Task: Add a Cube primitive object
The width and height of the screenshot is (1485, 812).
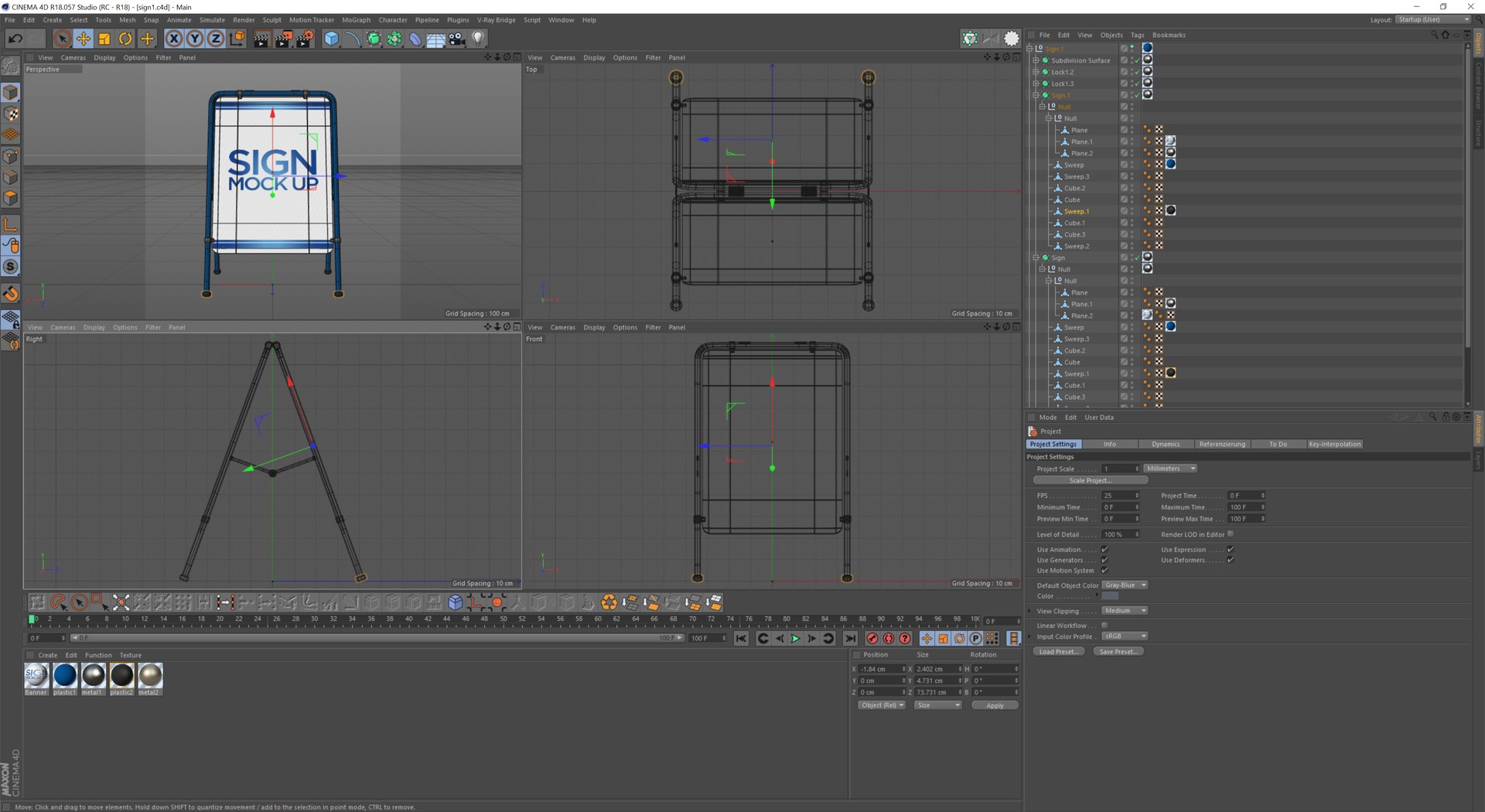Action: click(331, 39)
